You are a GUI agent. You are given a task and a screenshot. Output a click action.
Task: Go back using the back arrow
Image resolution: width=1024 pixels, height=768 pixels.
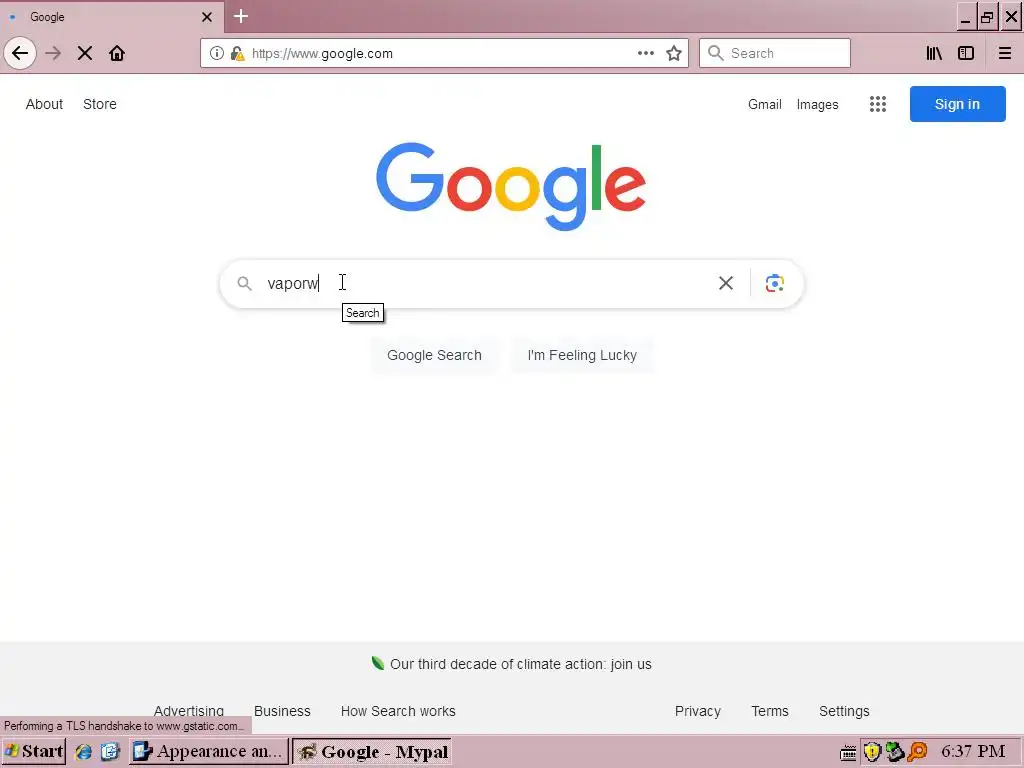20,53
